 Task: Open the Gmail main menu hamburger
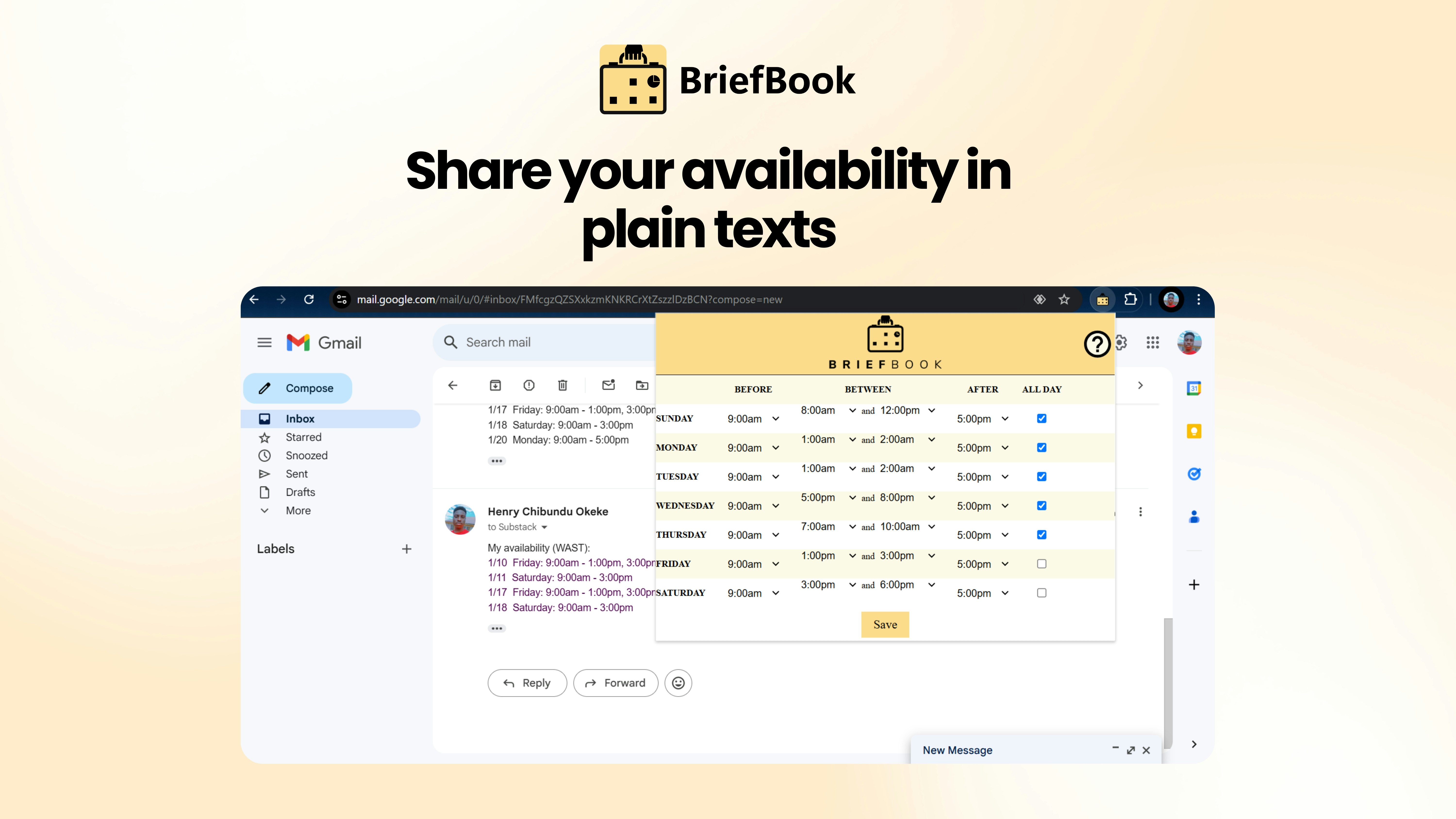point(265,342)
